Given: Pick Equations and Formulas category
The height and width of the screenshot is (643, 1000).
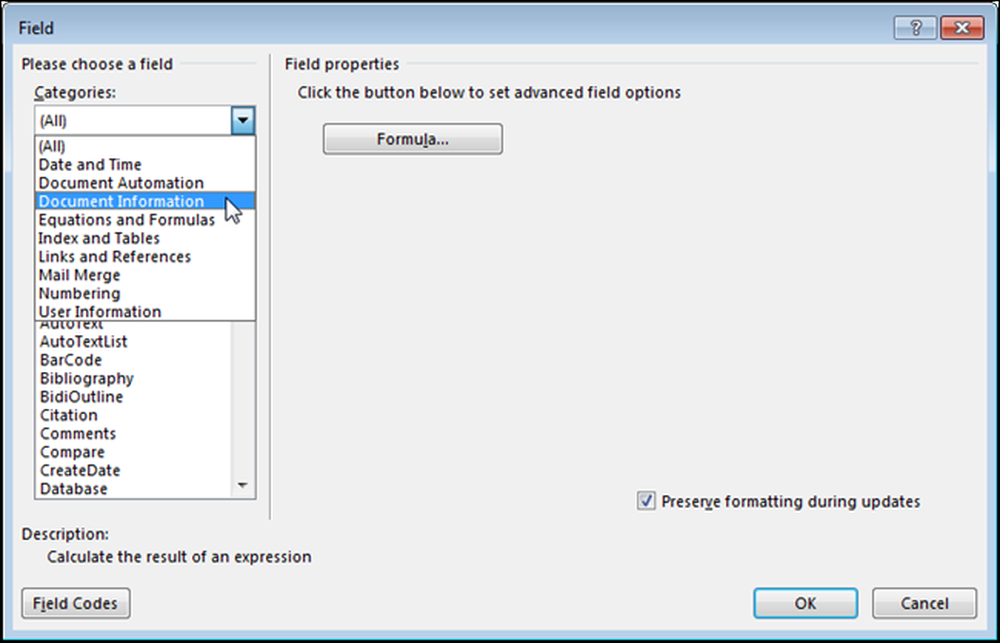Looking at the screenshot, I should 145,220.
